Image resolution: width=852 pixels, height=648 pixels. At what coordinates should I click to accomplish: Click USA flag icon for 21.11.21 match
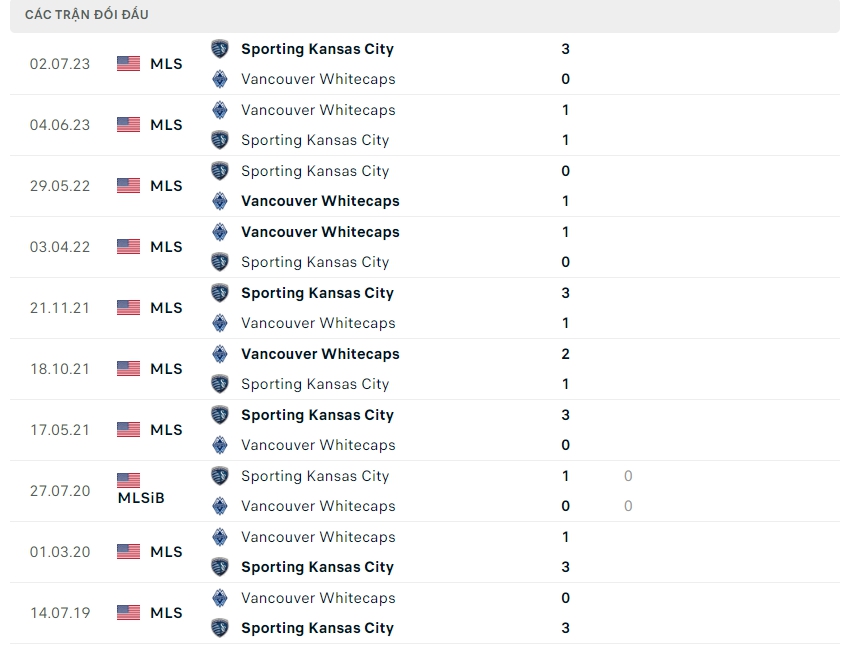coord(128,308)
